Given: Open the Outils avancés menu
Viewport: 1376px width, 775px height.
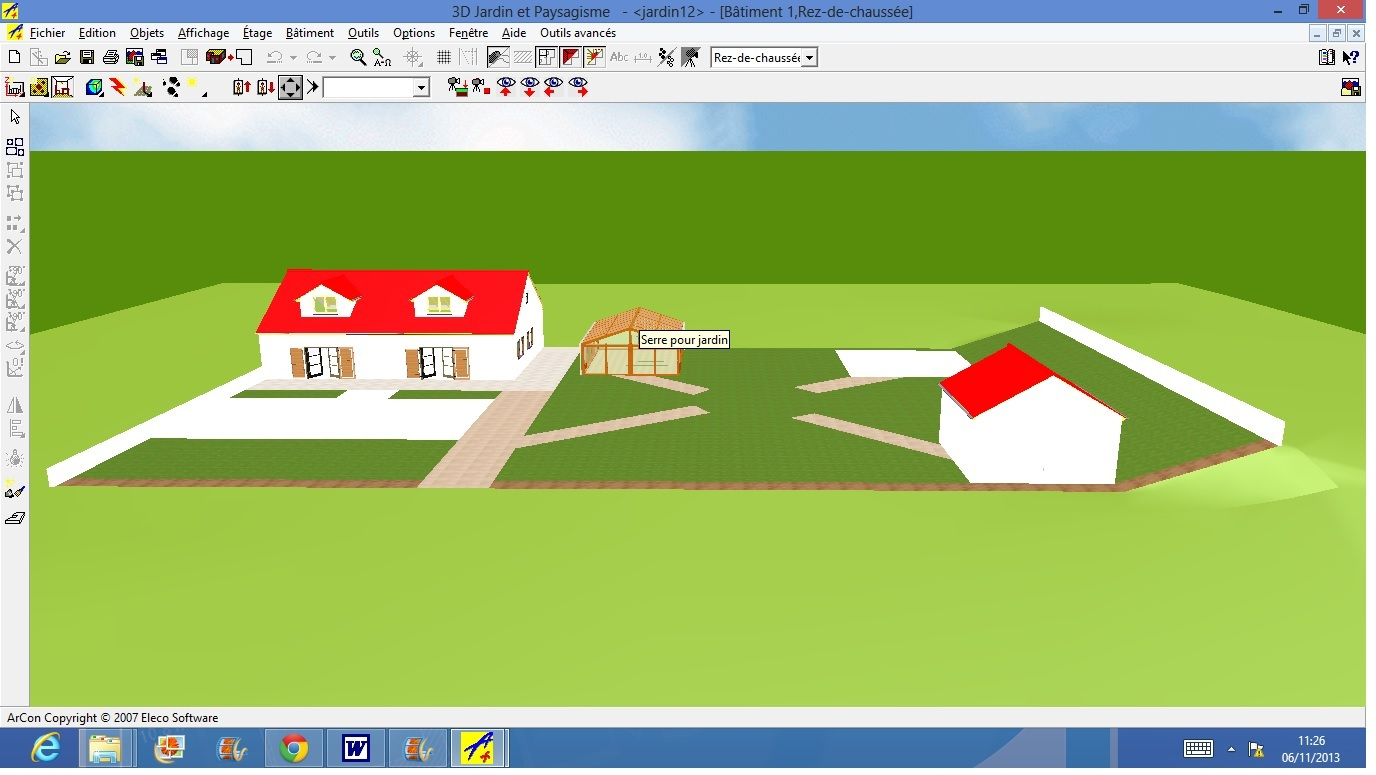Looking at the screenshot, I should tap(577, 33).
